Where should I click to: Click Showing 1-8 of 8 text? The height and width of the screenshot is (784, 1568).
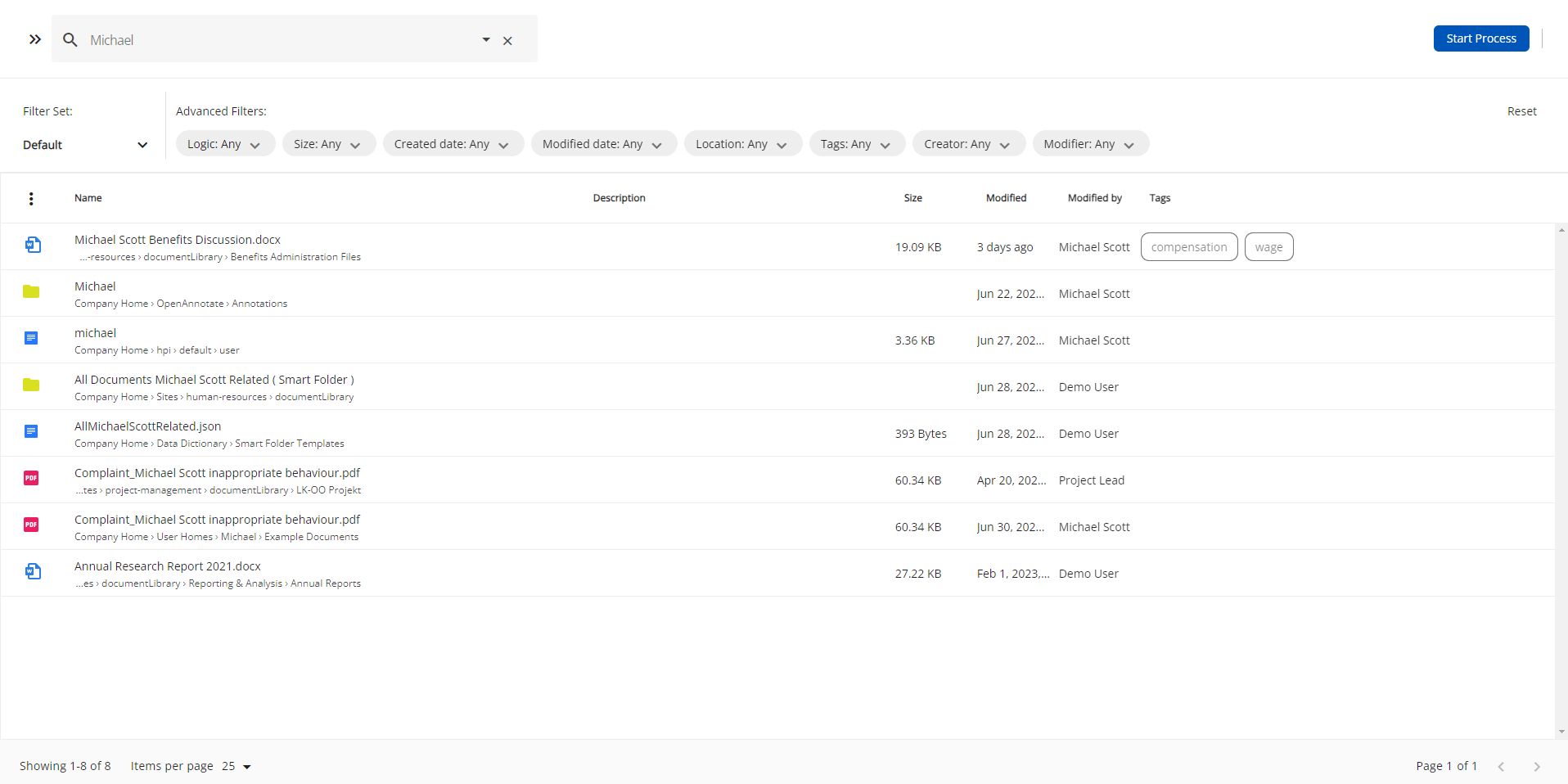(65, 766)
